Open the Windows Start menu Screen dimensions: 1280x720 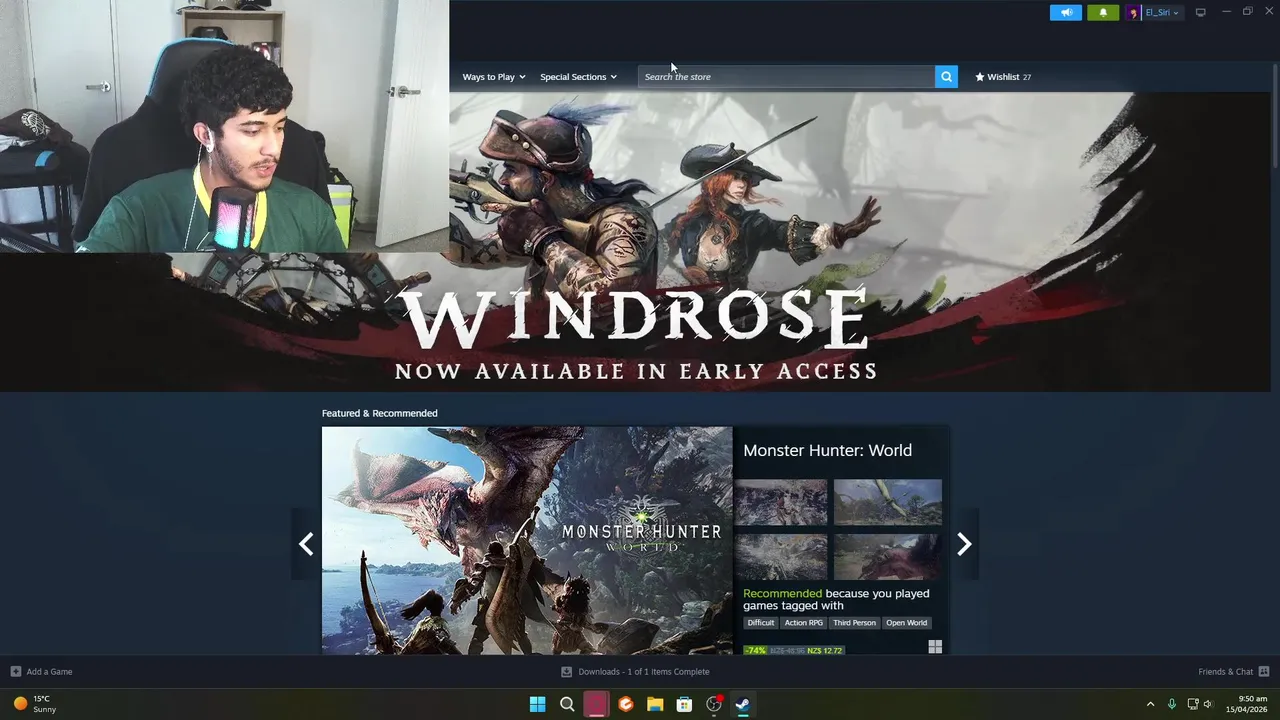pyautogui.click(x=537, y=704)
